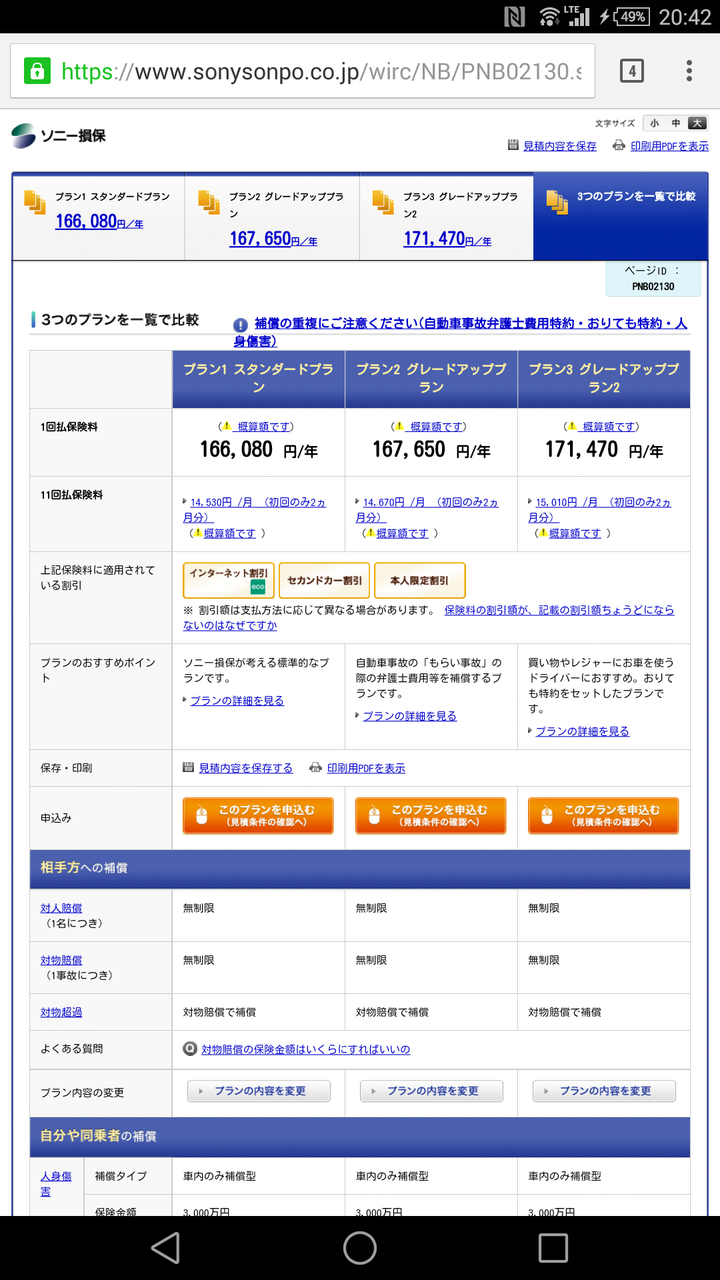Switch to プラン2 グレードアッププラン tab
This screenshot has width=720, height=1280.
272,215
